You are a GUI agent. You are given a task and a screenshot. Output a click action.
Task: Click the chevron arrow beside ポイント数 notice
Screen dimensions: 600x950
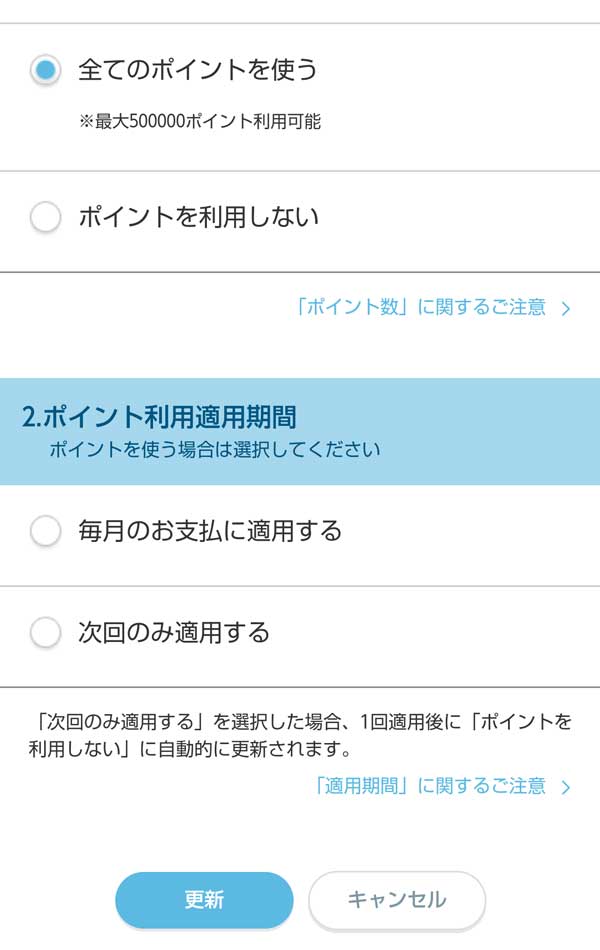click(x=566, y=309)
